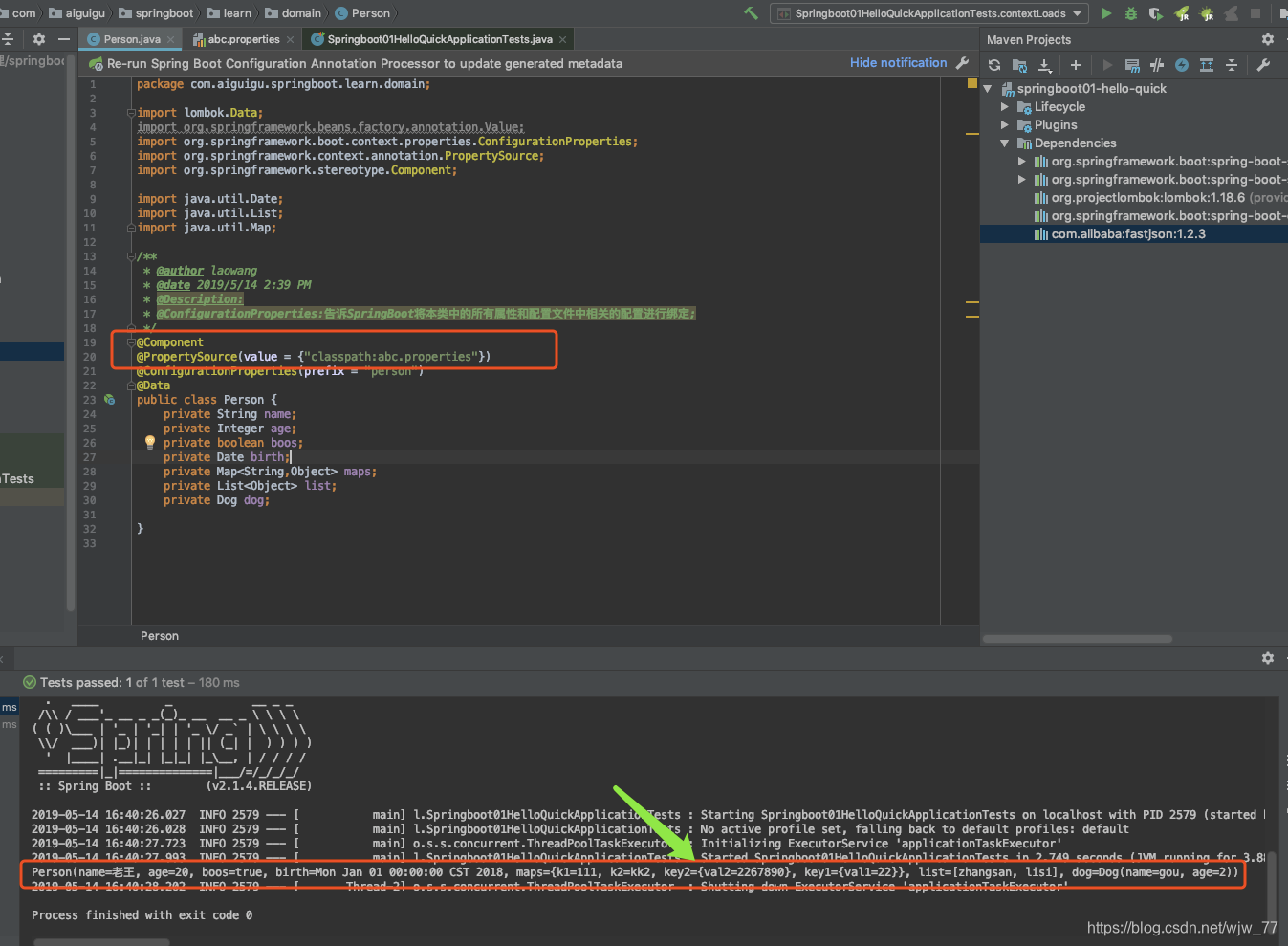
Task: Place cursor on 'private Date birth;' line
Action: click(227, 457)
